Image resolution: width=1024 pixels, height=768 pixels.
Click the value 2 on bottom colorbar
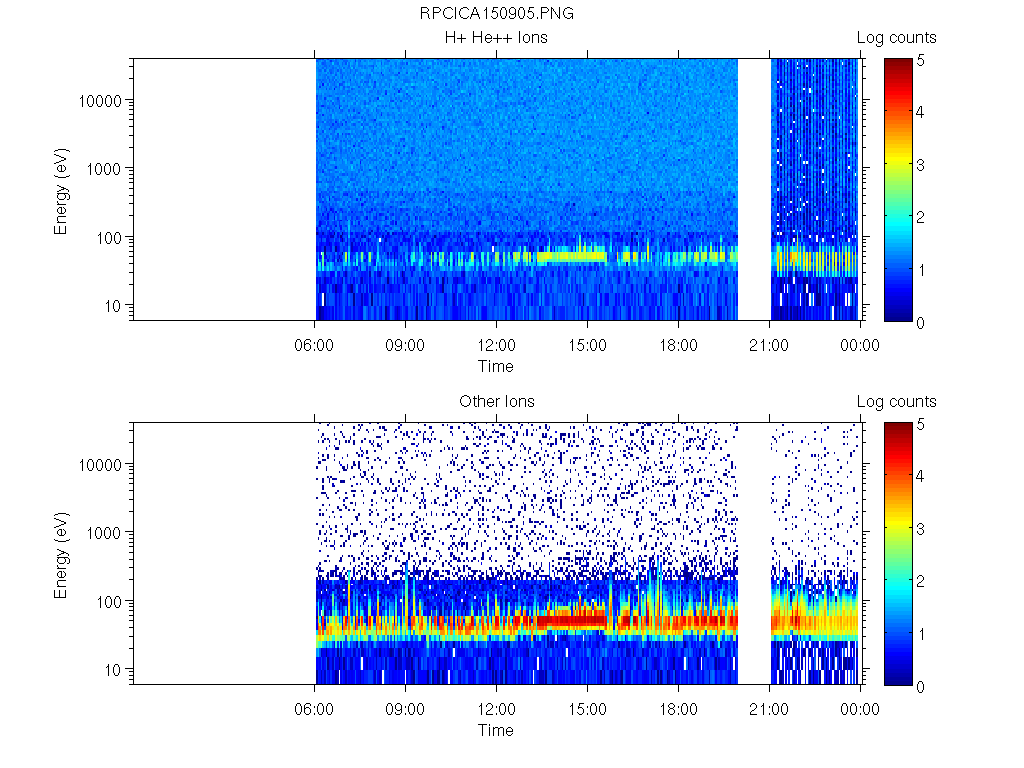[921, 581]
